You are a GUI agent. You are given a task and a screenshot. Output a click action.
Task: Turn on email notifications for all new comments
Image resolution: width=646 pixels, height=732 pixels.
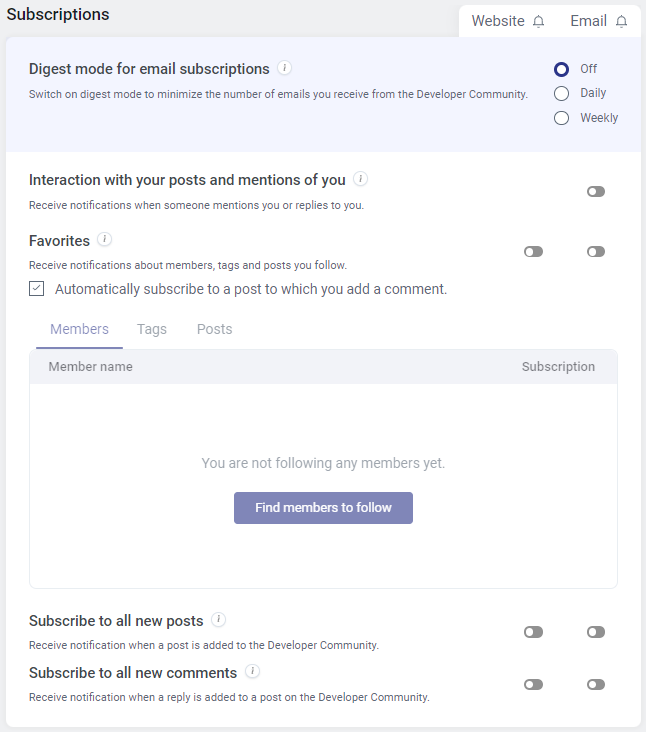pos(596,684)
